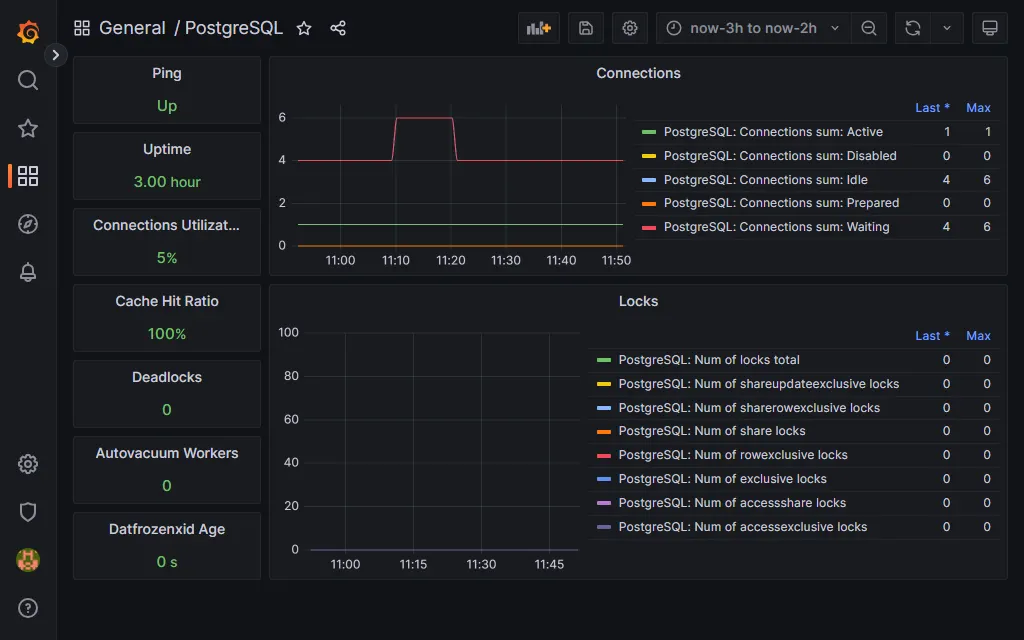Sort Connections legend by Last *

coord(932,108)
